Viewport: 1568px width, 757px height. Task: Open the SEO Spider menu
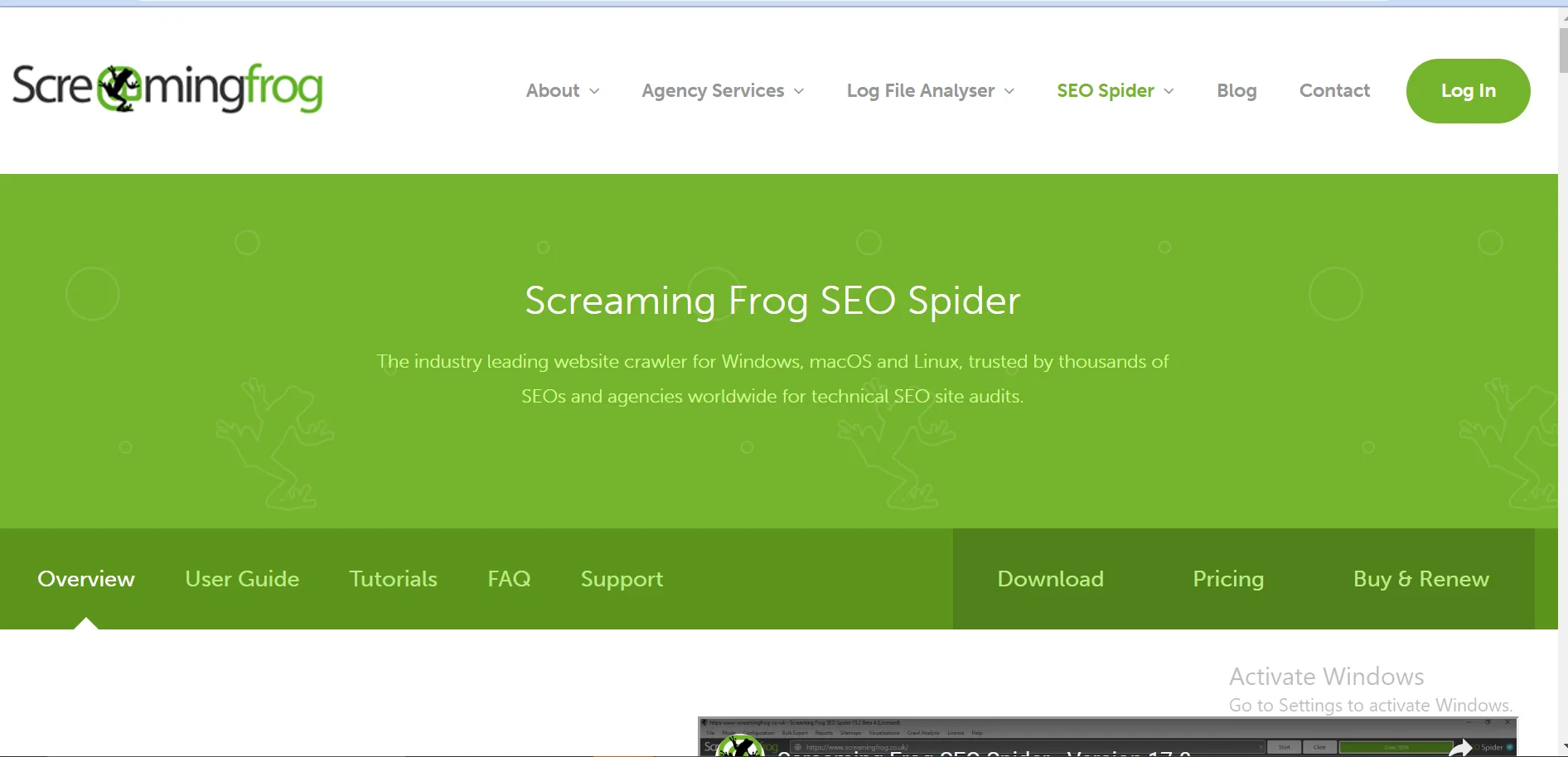1106,90
